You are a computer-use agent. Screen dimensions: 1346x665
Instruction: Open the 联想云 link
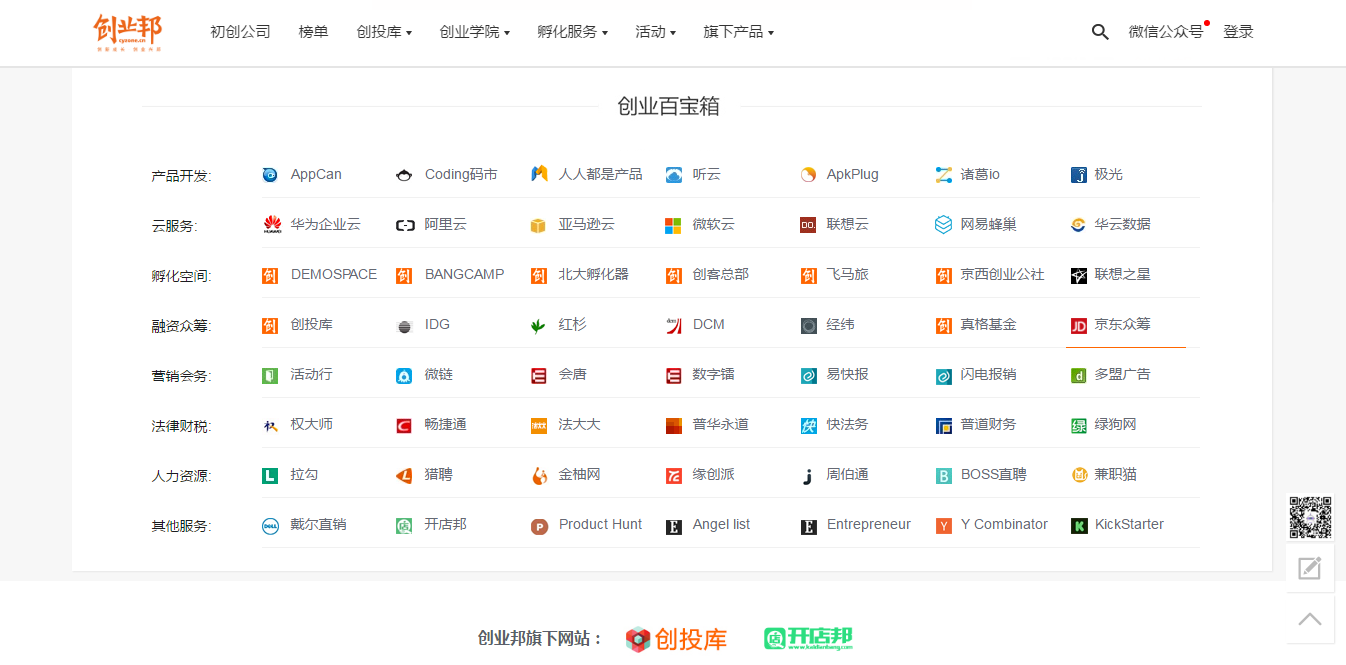tap(848, 224)
